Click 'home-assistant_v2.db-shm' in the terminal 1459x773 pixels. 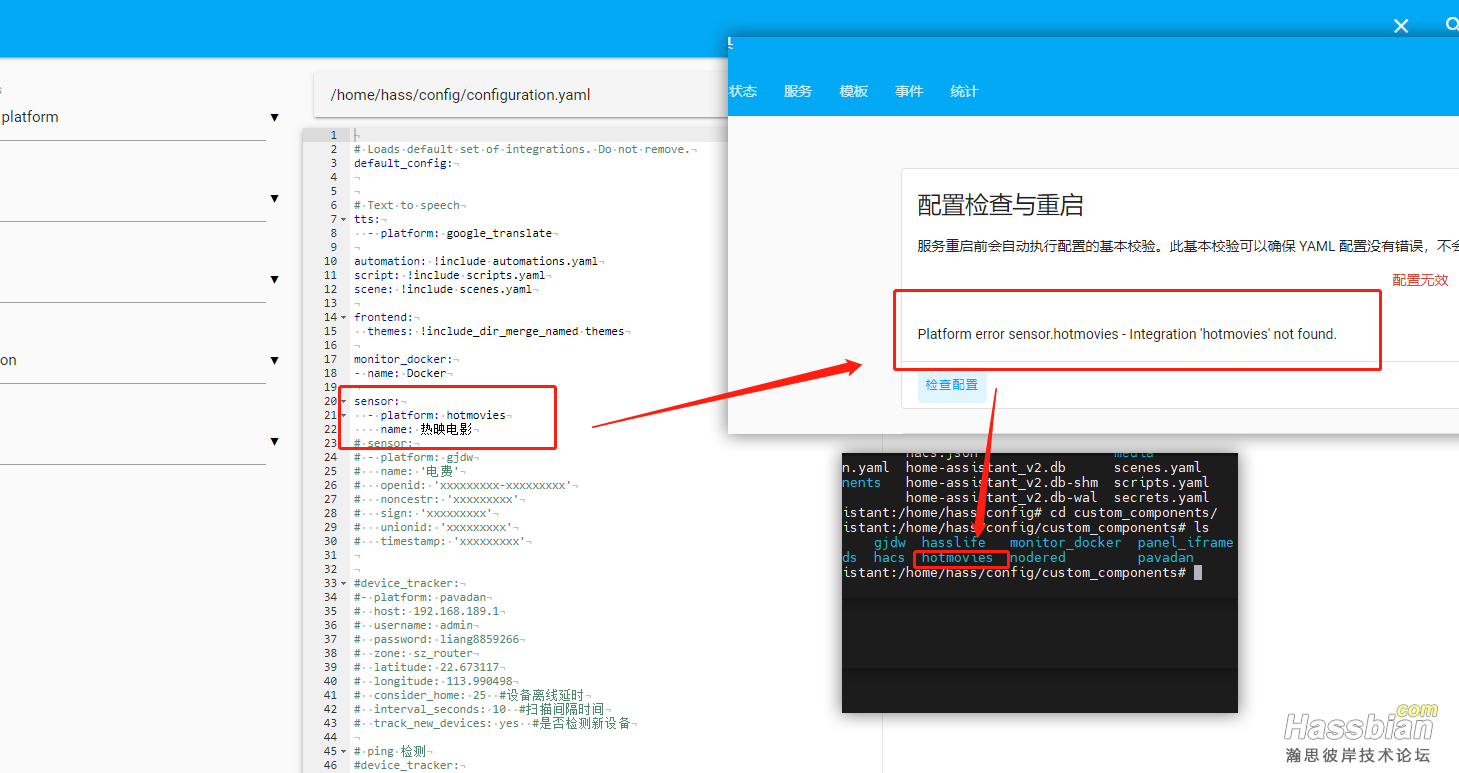pos(1002,482)
